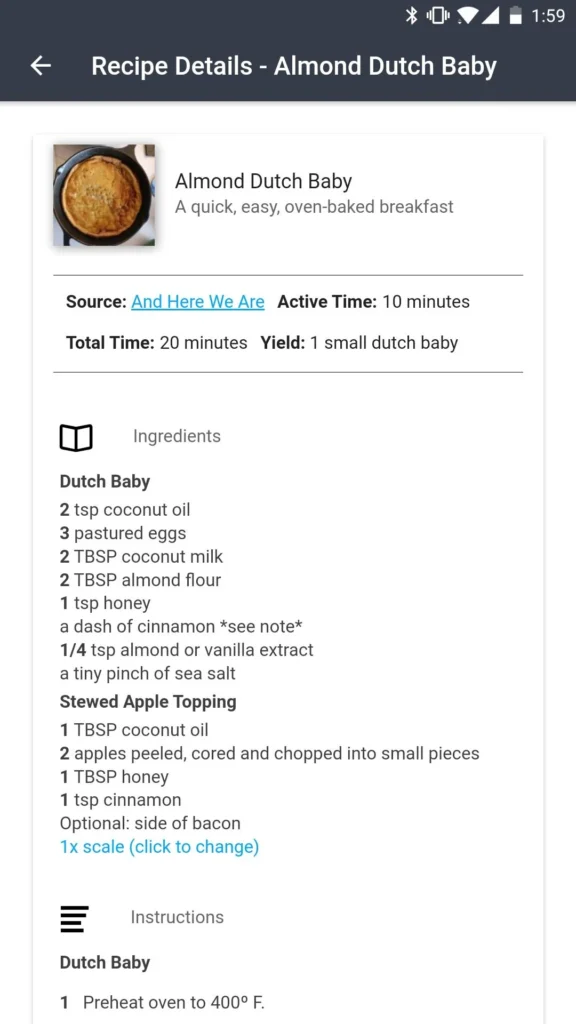Change the 1x scale setting
This screenshot has width=576, height=1024.
pyautogui.click(x=159, y=847)
